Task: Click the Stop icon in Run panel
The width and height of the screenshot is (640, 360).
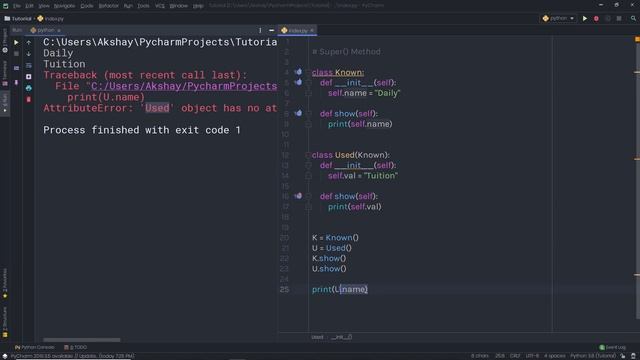Action: point(16,54)
